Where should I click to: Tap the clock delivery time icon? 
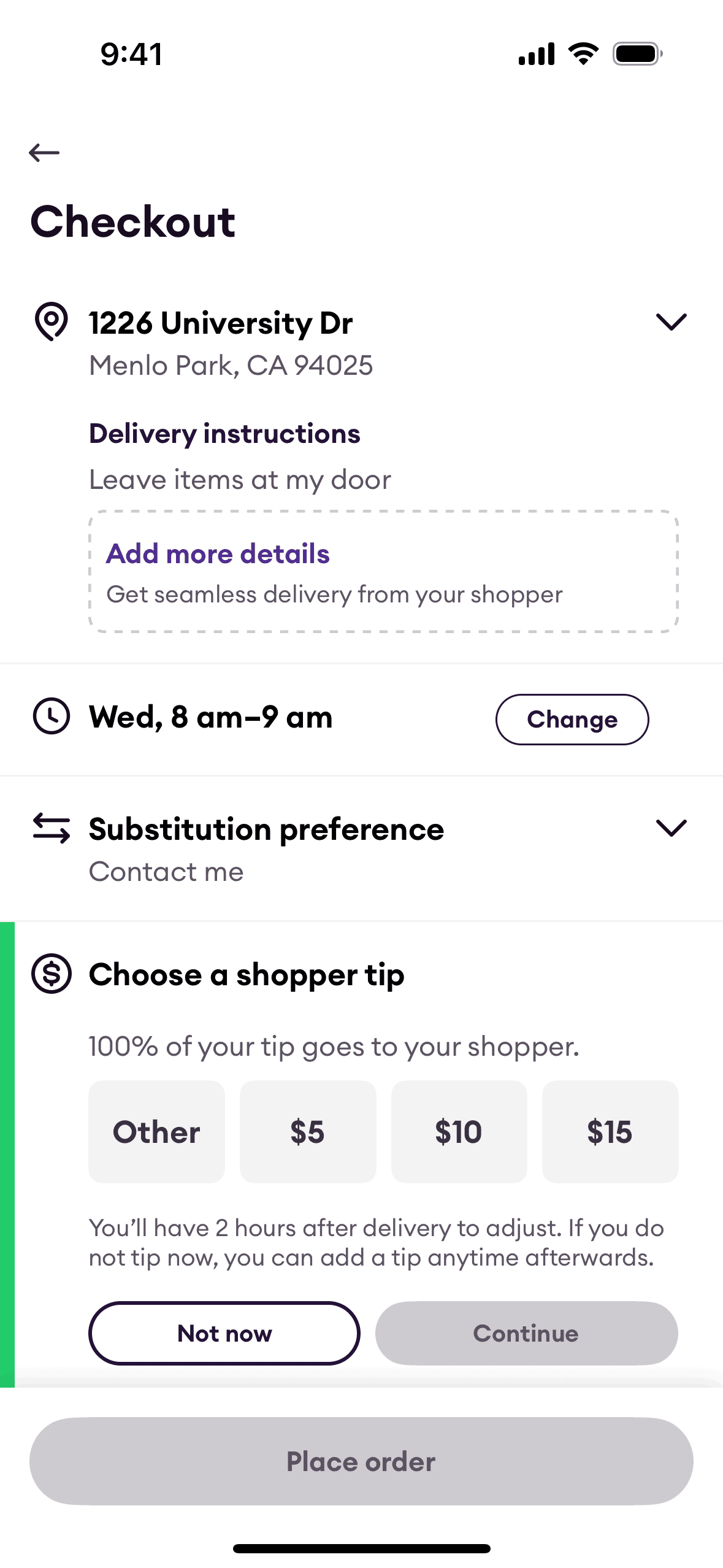click(x=52, y=716)
